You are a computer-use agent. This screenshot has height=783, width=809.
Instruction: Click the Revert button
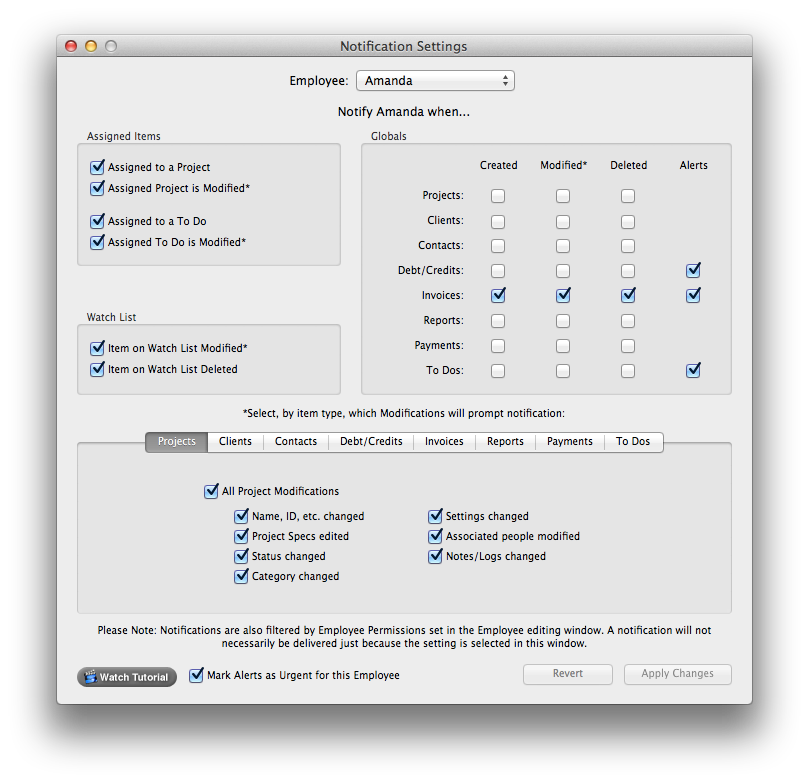click(567, 674)
